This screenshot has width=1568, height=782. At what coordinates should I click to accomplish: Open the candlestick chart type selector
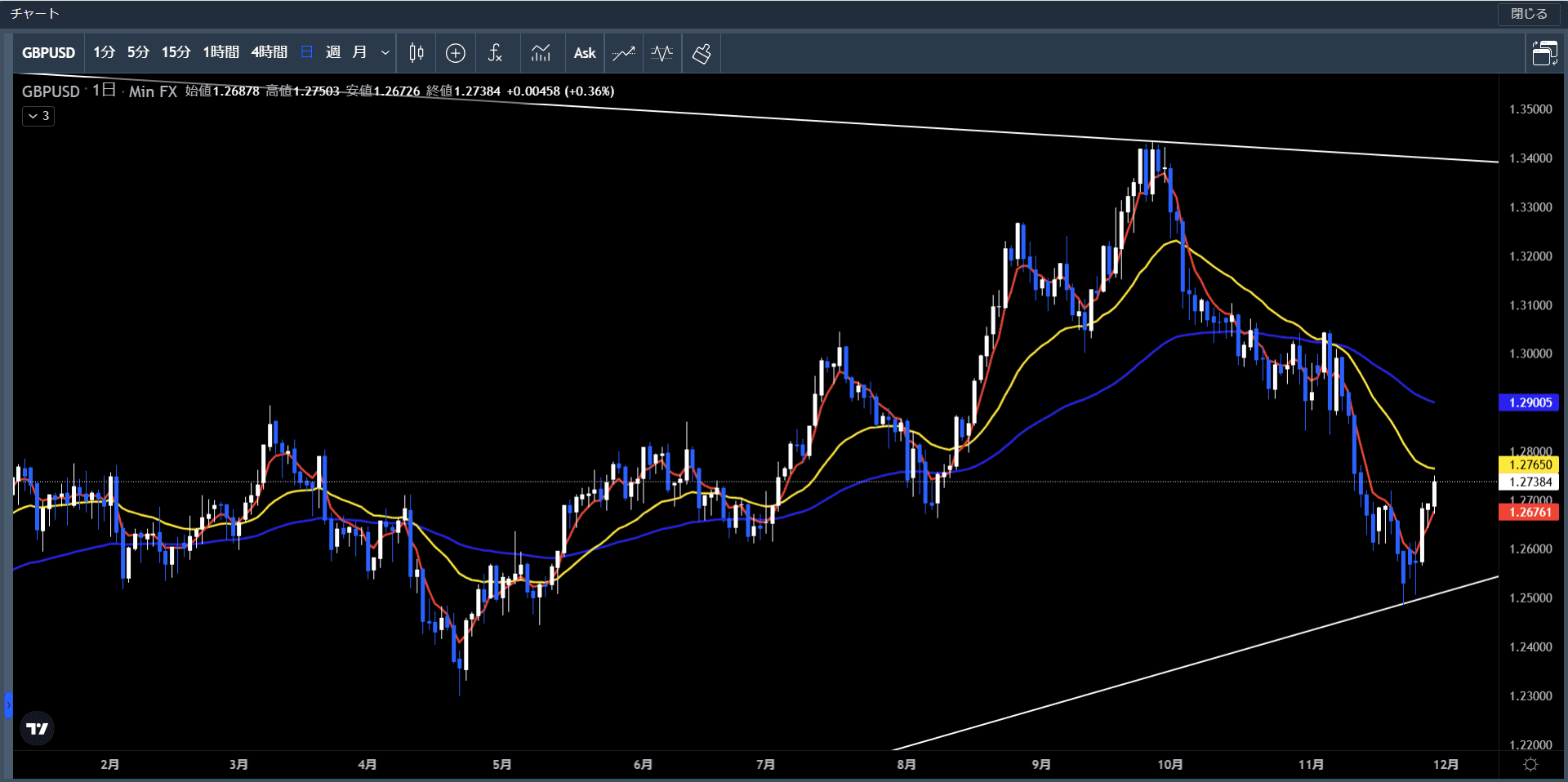click(416, 53)
